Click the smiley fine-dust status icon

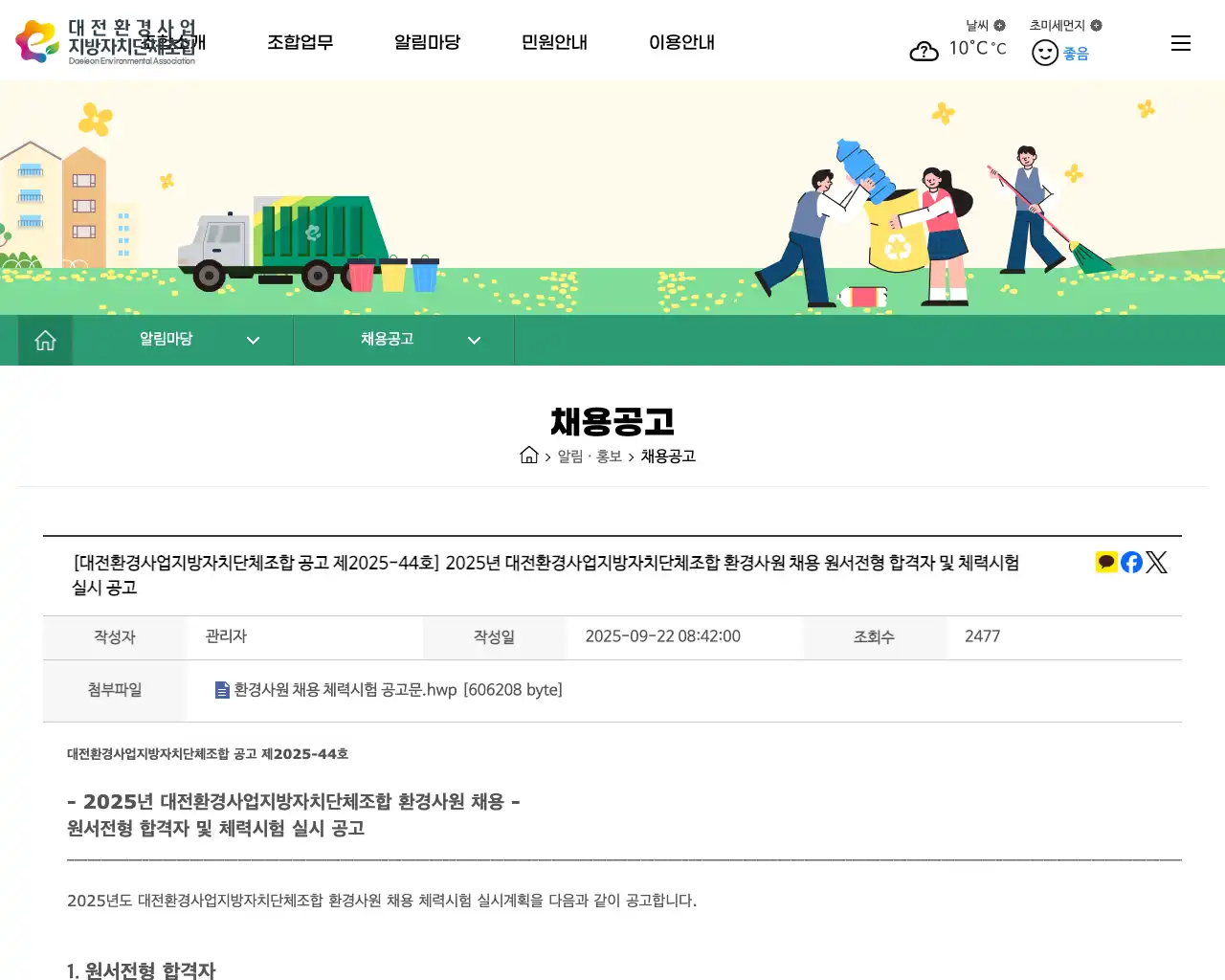[x=1045, y=53]
